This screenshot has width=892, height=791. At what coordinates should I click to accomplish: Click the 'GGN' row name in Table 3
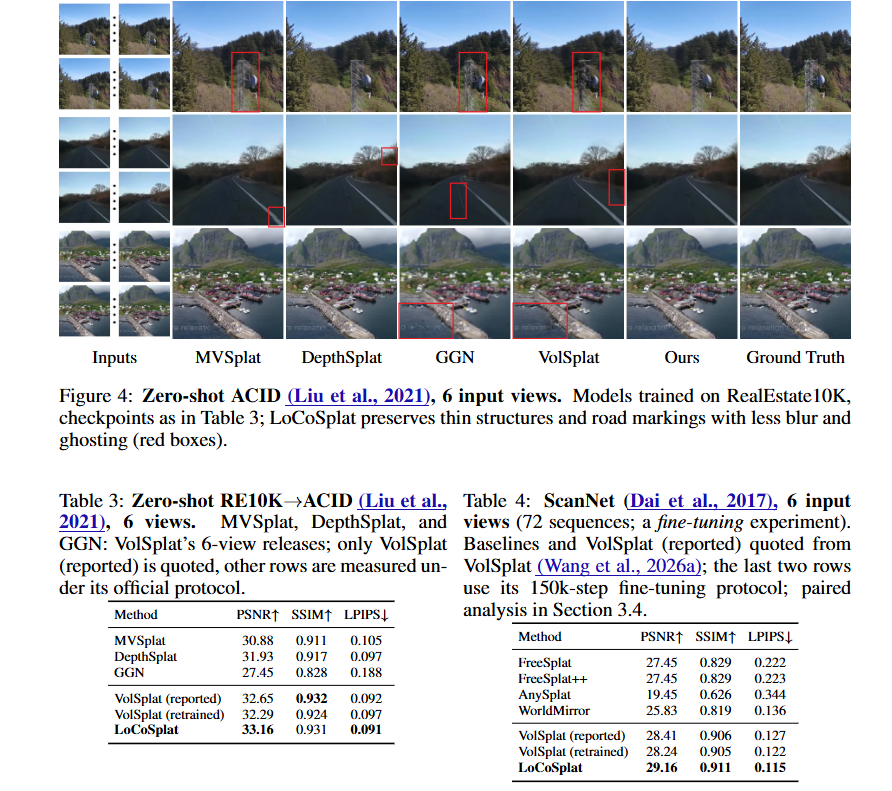pos(129,673)
